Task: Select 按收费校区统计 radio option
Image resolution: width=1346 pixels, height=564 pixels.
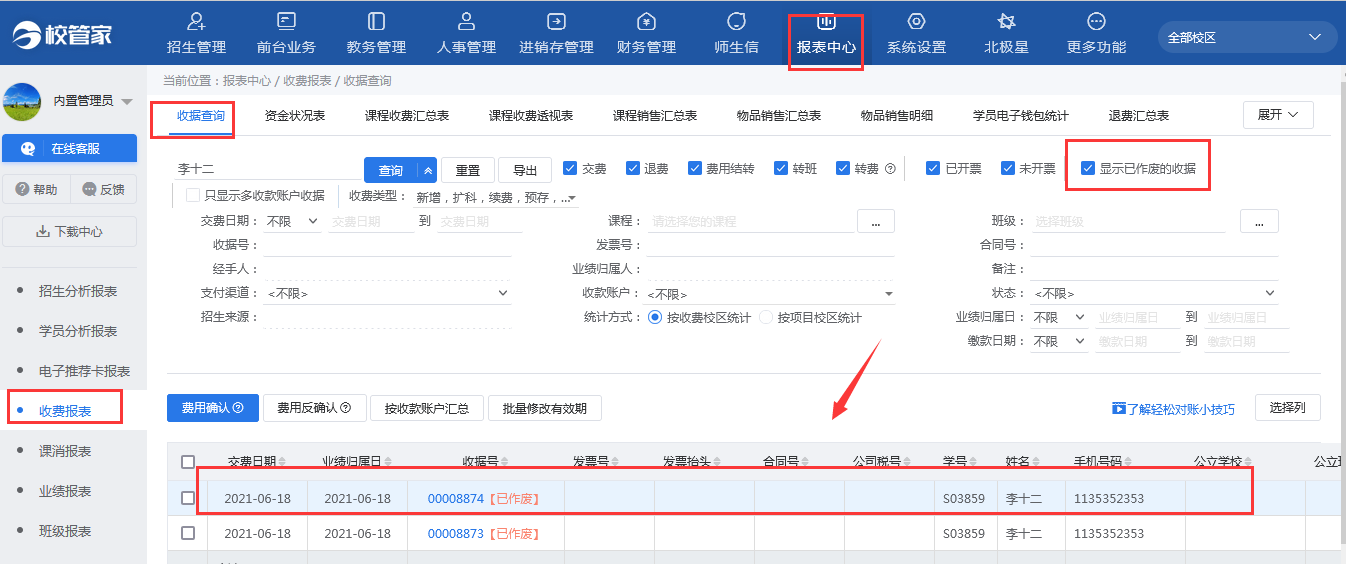Action: pyautogui.click(x=655, y=317)
